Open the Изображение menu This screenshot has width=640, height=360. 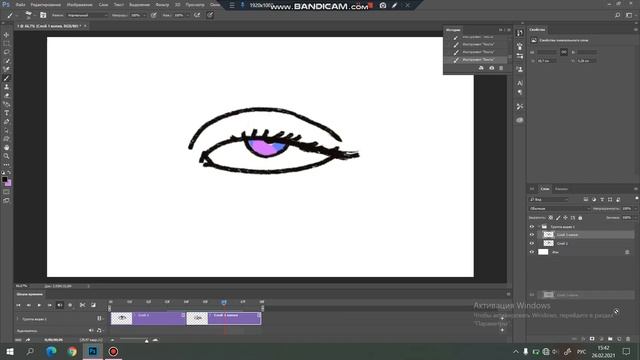[x=80, y=4]
